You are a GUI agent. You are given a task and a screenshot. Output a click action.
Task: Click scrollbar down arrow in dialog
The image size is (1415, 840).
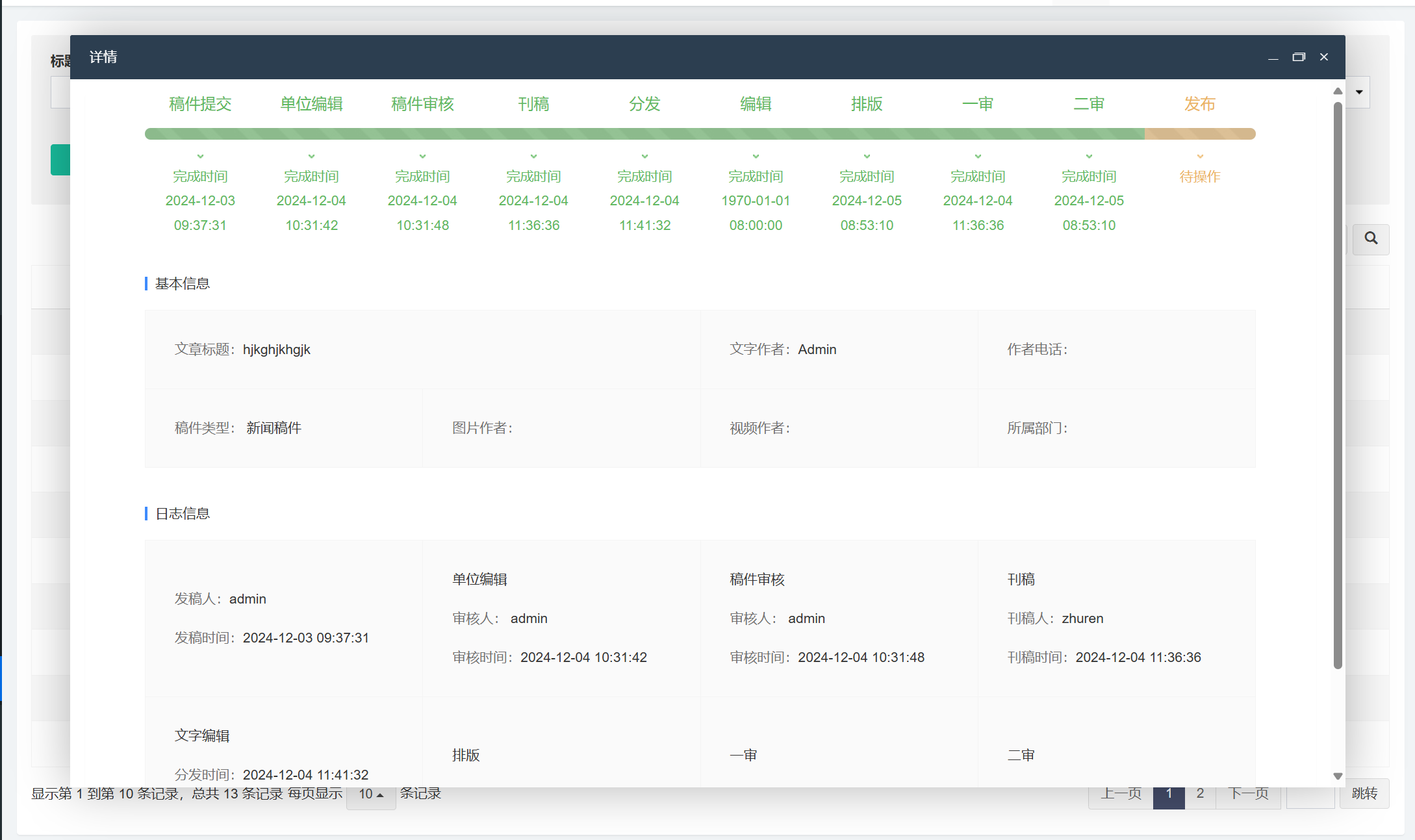click(1338, 776)
